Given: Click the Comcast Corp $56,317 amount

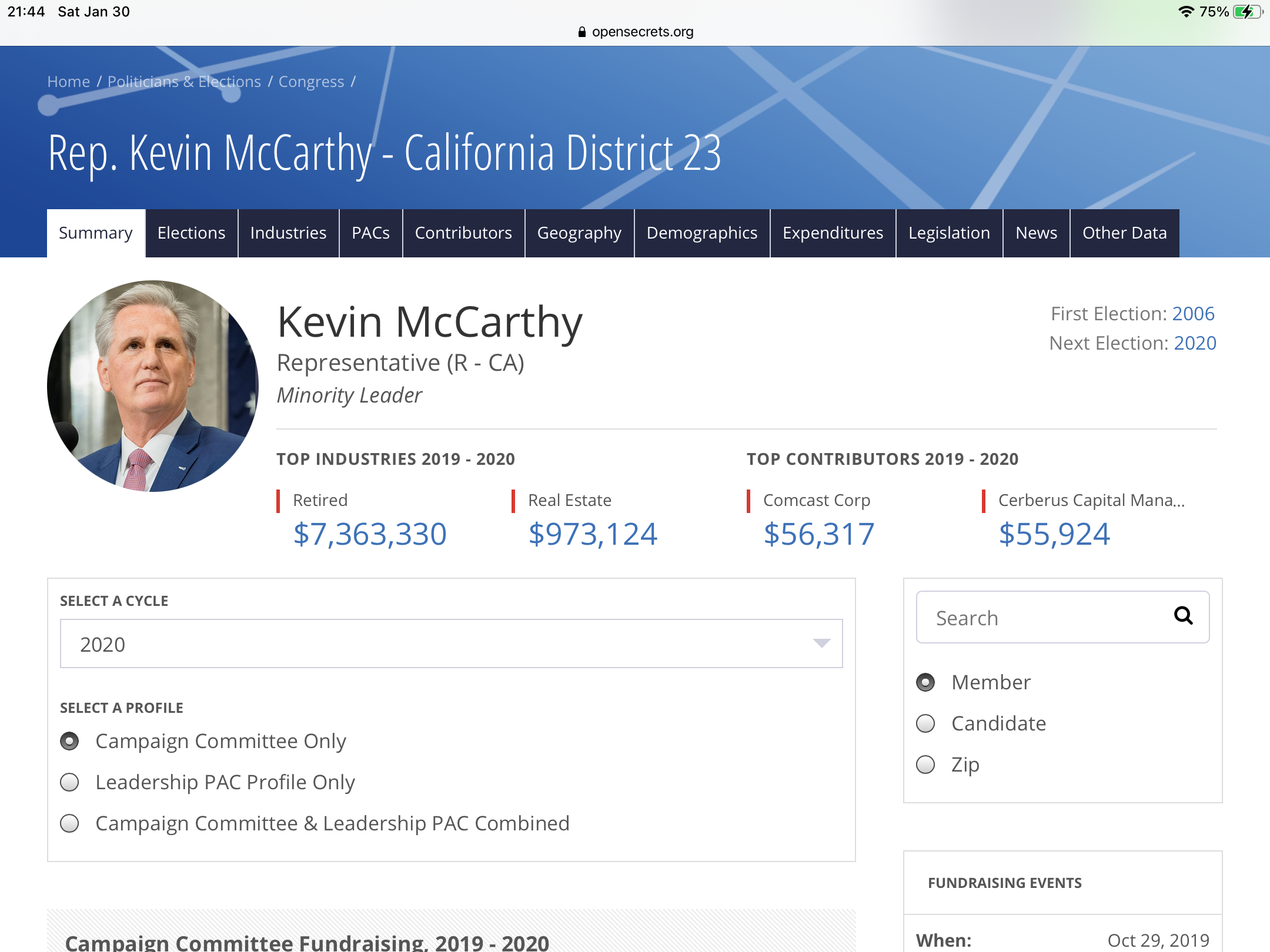Looking at the screenshot, I should pos(819,535).
